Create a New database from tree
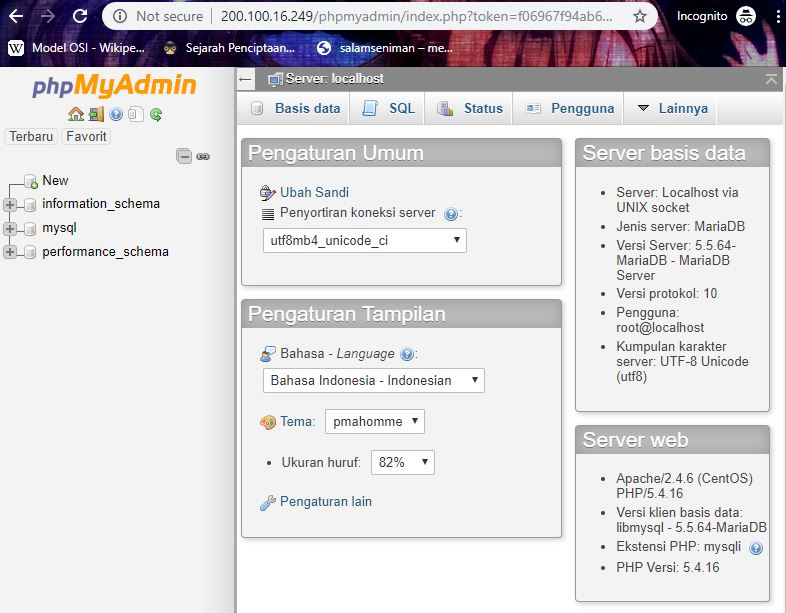Image resolution: width=786 pixels, height=613 pixels. pos(55,180)
